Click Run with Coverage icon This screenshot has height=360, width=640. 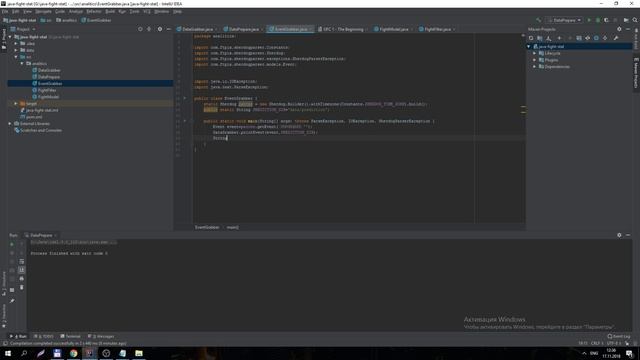607,20
